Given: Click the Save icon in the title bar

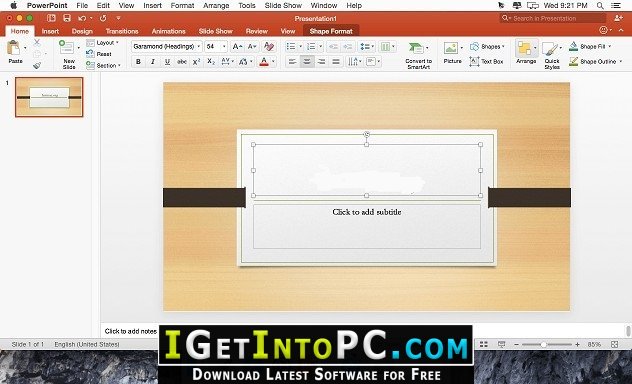Looking at the screenshot, I should coord(67,18).
